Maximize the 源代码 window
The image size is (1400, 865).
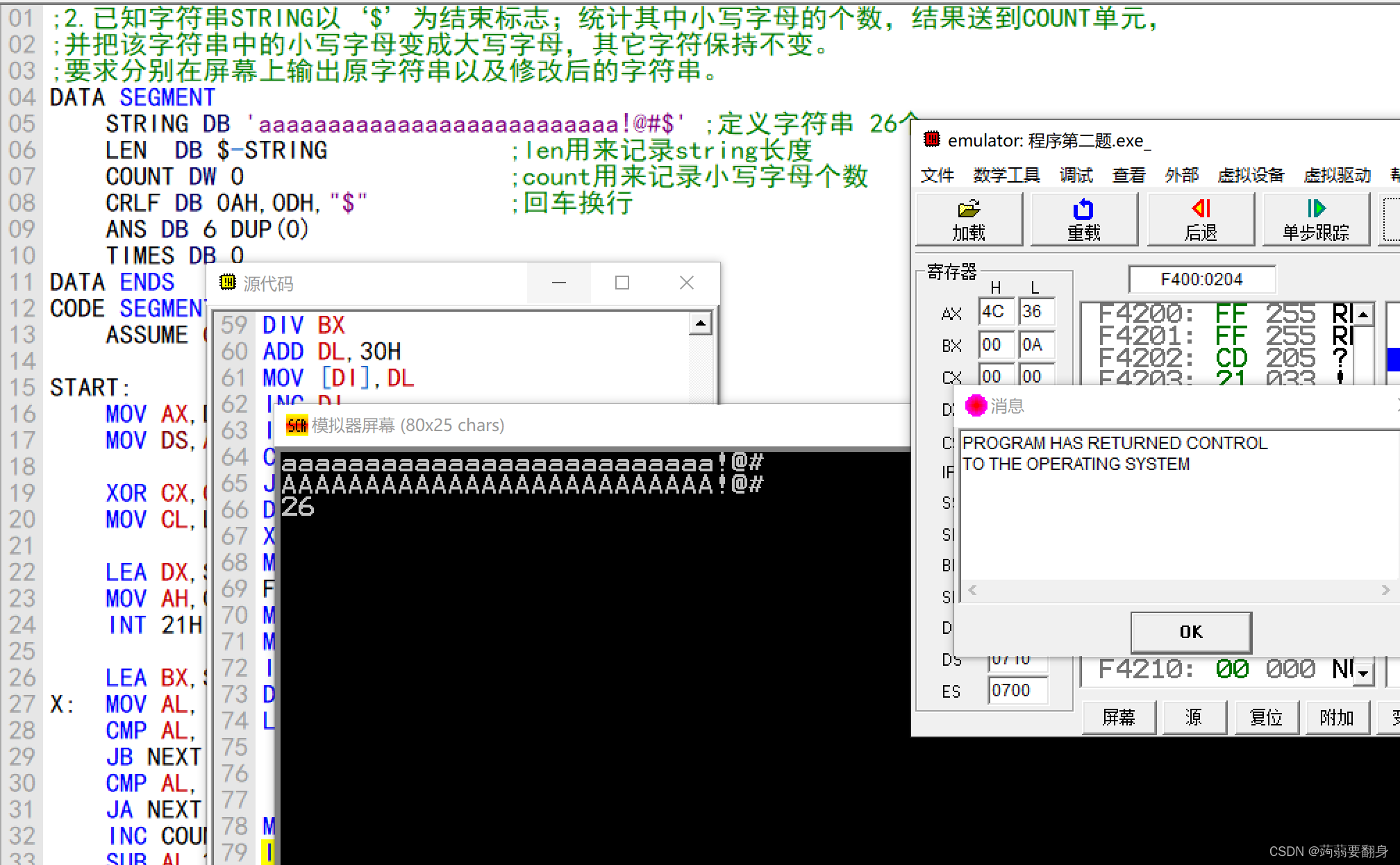(x=622, y=283)
